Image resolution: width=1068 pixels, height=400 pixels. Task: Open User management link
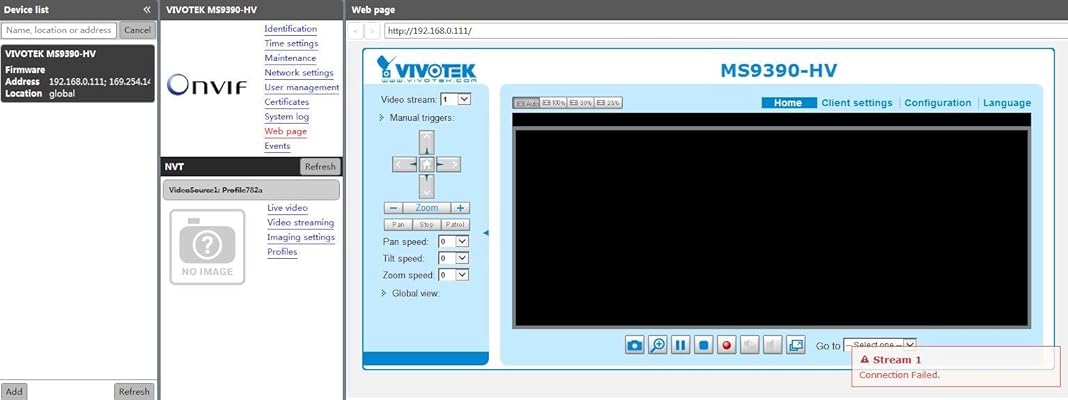pos(302,87)
